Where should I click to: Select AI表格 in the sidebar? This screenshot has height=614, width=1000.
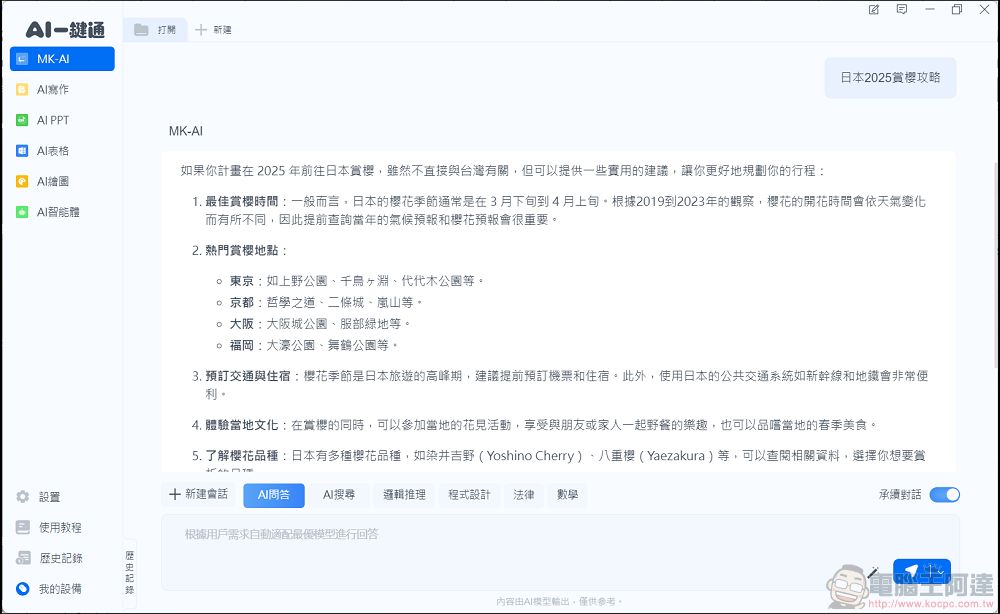click(x=52, y=151)
